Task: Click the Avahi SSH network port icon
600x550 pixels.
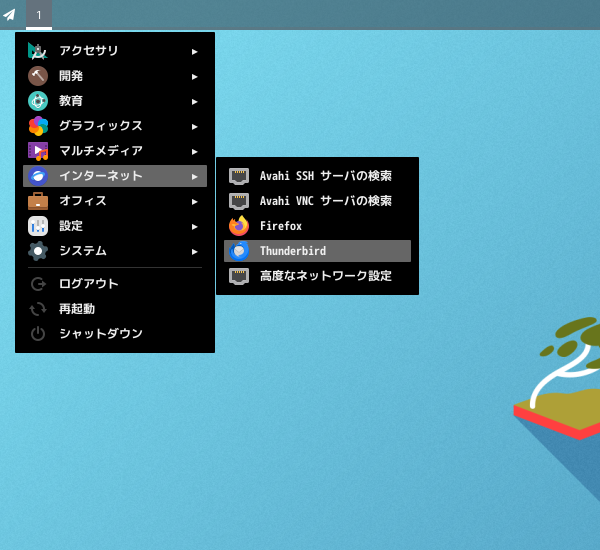Action: pyautogui.click(x=239, y=176)
